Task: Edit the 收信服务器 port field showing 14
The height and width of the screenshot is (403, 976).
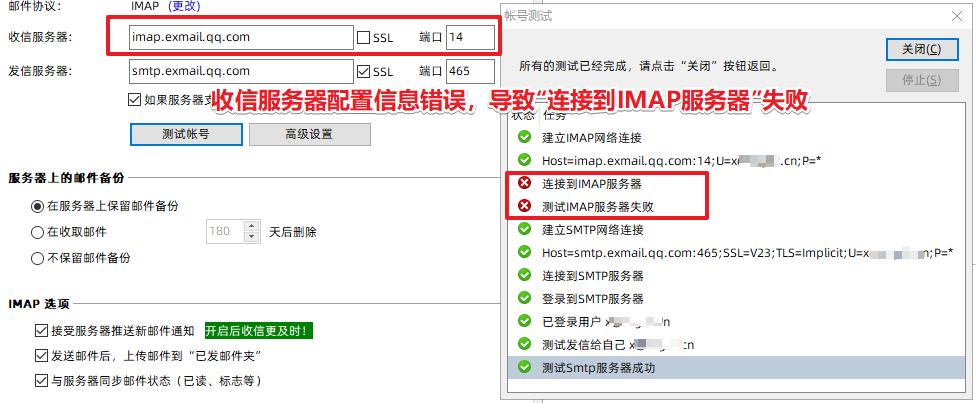Action: point(471,37)
